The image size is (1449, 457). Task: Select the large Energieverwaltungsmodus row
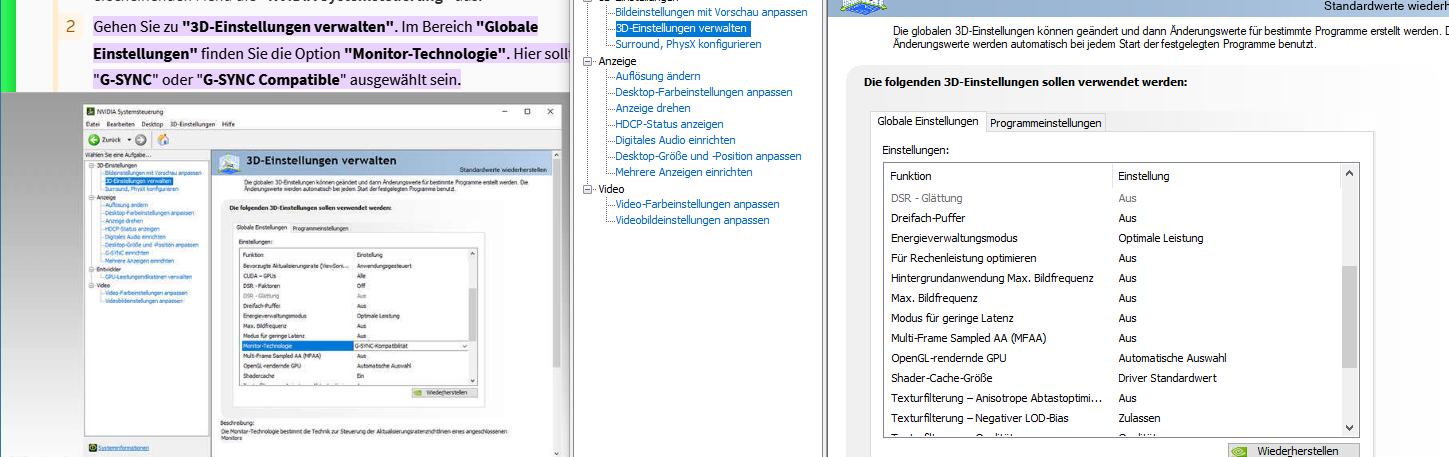click(1112, 238)
